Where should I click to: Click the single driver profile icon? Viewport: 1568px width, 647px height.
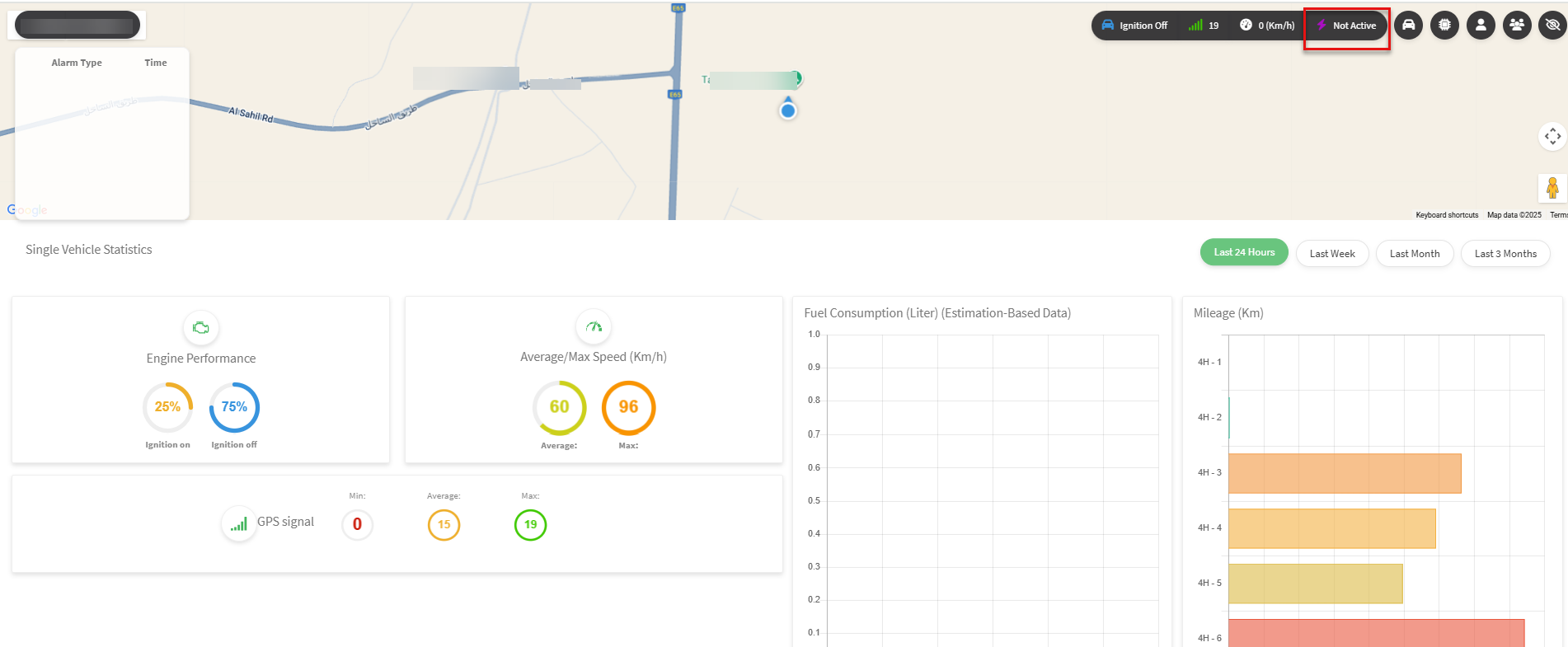click(1481, 25)
